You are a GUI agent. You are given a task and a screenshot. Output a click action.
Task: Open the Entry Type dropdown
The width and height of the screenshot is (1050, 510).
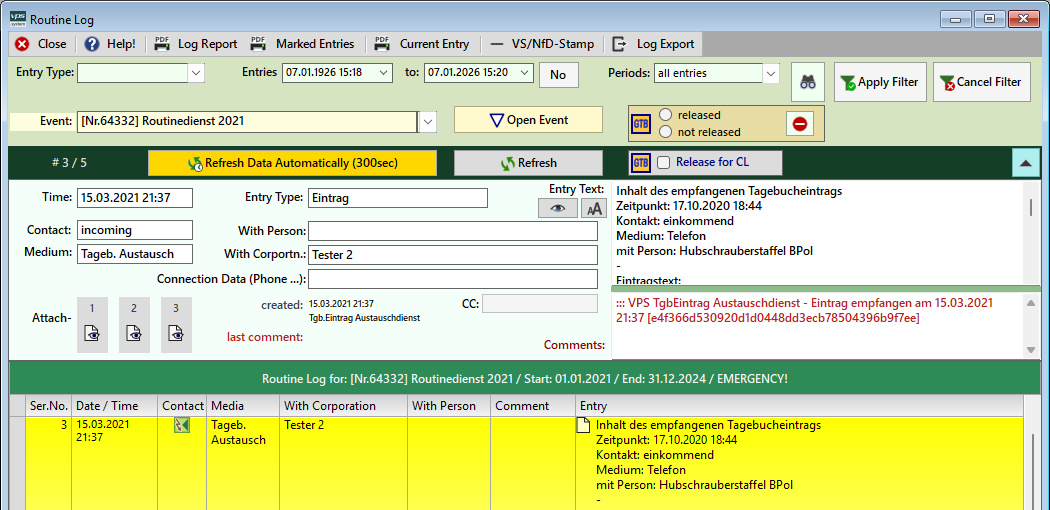coord(196,73)
